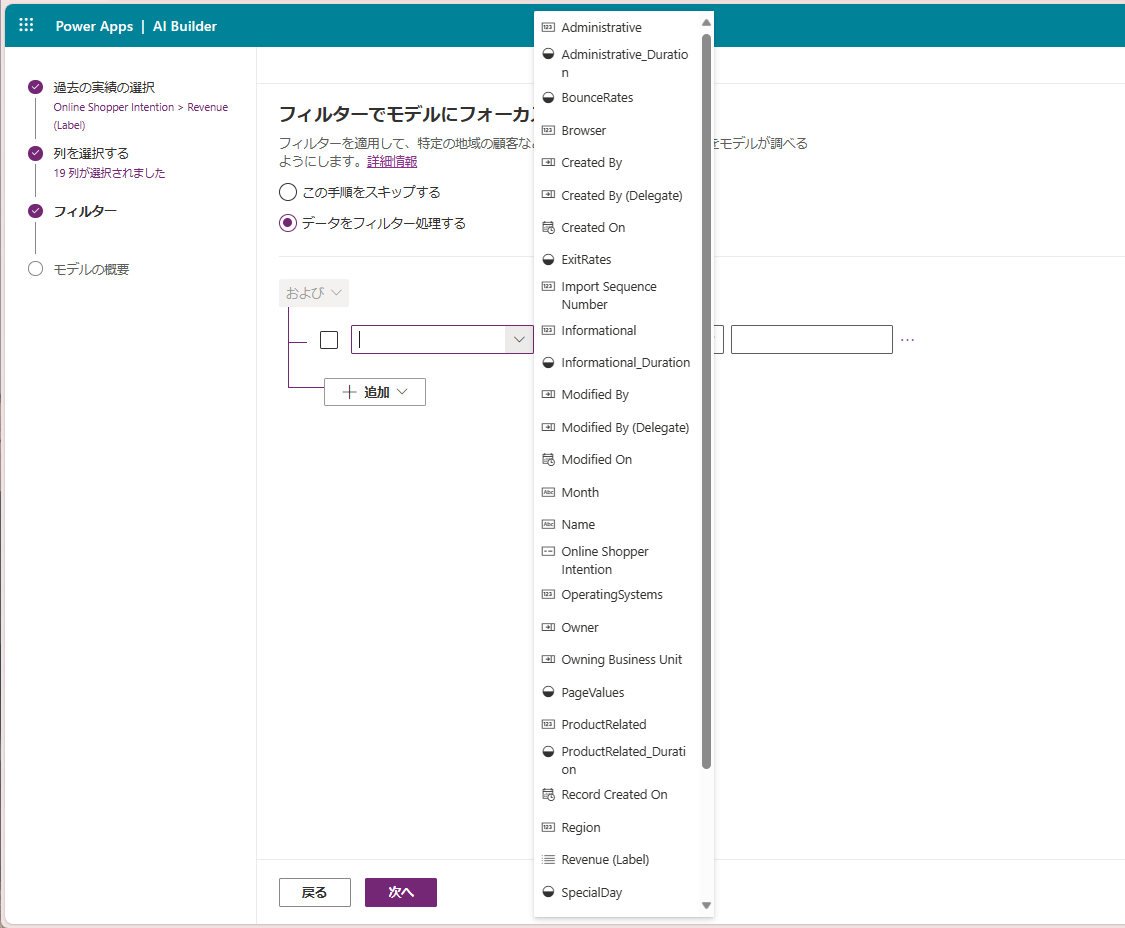Image resolution: width=1125 pixels, height=928 pixels.
Task: Click the Informational number type icon
Action: (x=548, y=330)
